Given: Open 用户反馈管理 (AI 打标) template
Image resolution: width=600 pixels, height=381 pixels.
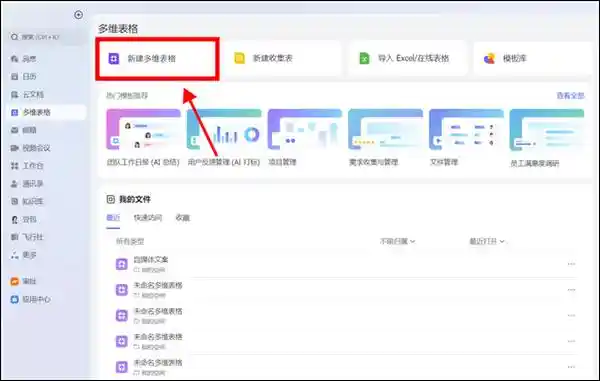Looking at the screenshot, I should tap(224, 138).
